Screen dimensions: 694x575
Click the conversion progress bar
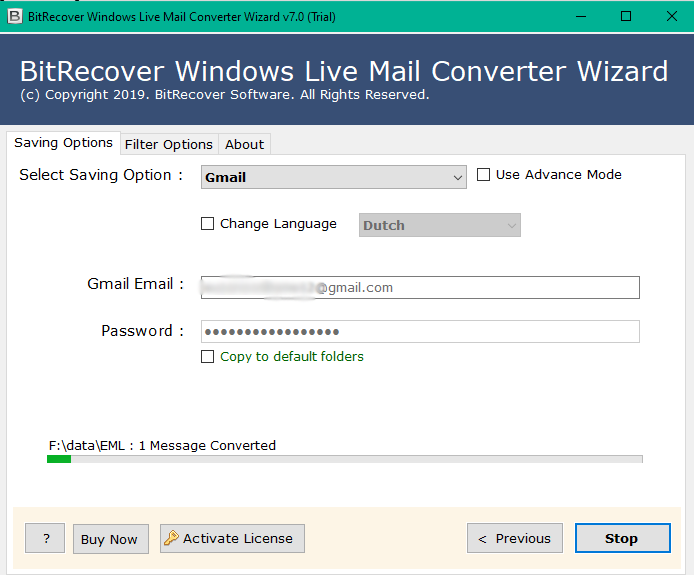pos(345,459)
